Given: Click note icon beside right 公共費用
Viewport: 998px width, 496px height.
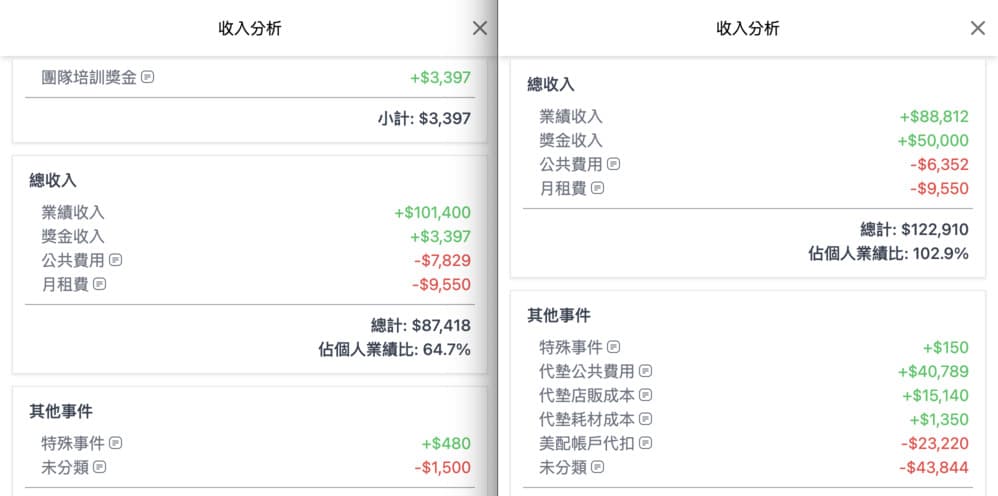Looking at the screenshot, I should pyautogui.click(x=613, y=164).
